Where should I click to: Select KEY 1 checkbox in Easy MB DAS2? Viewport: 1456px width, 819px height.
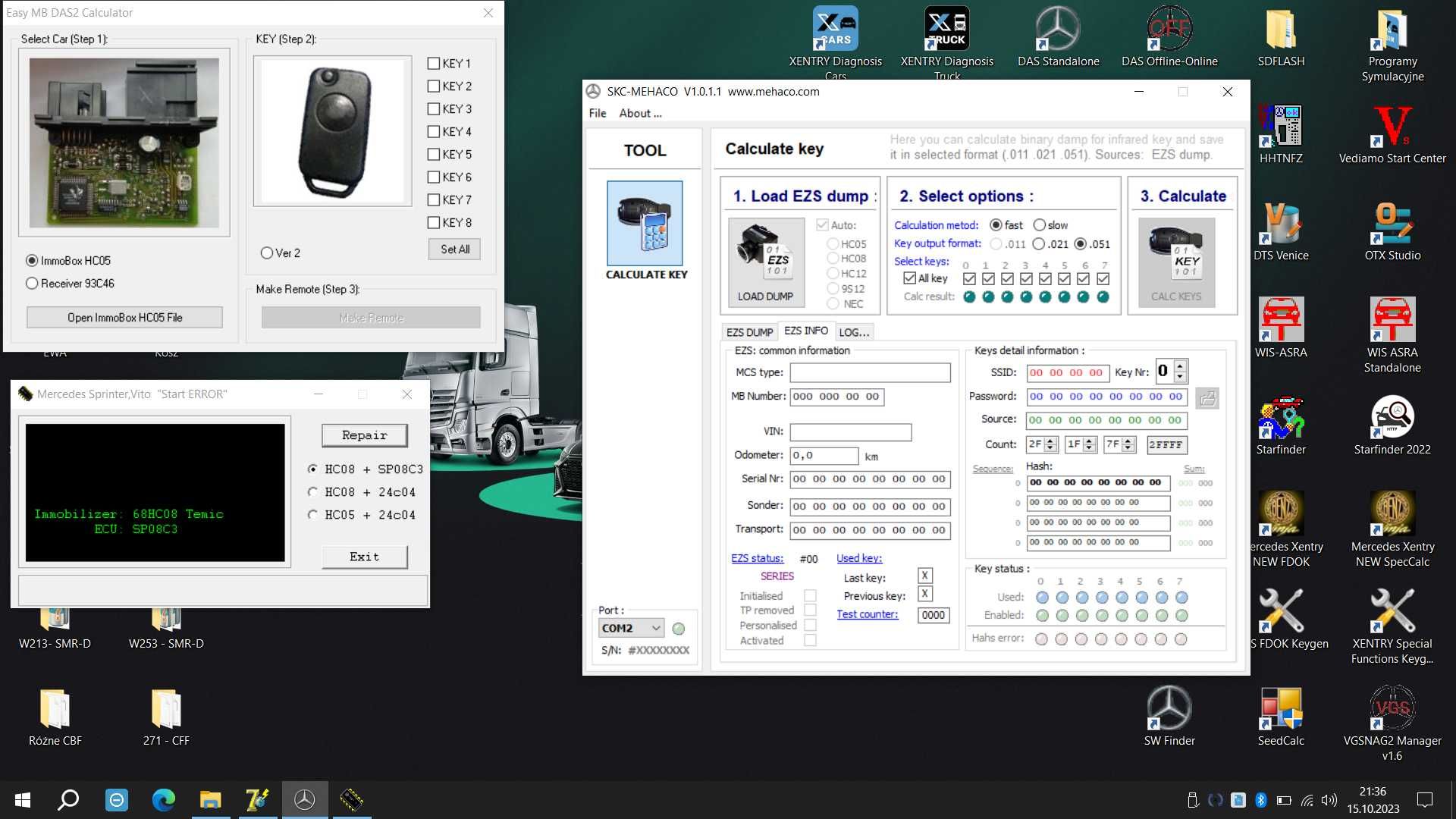click(x=432, y=63)
